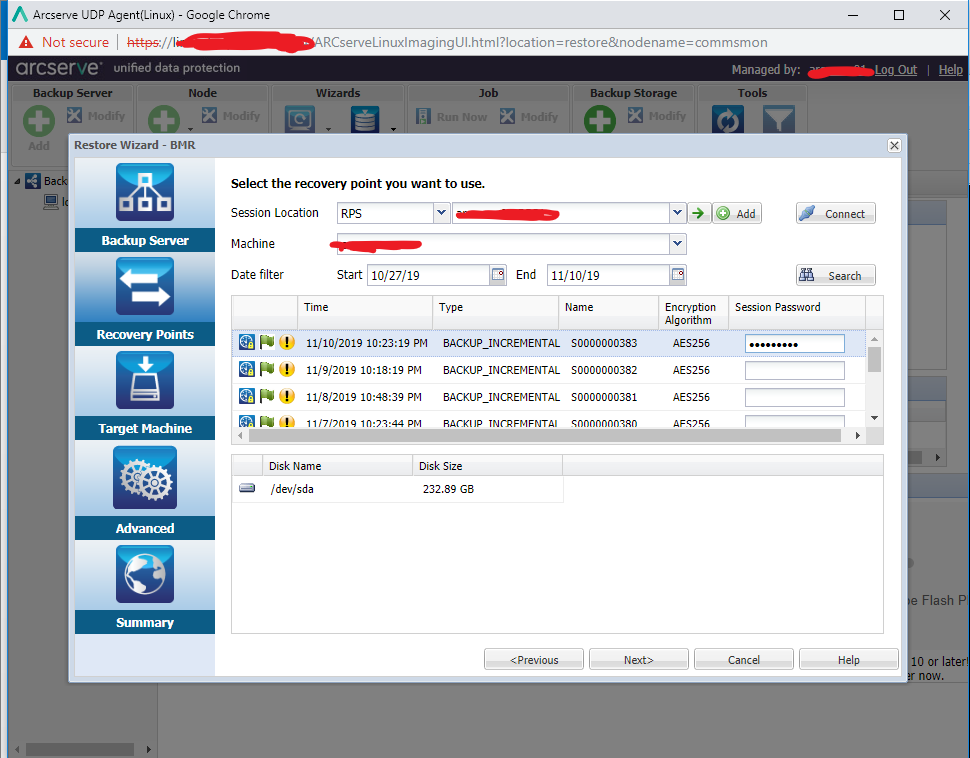The image size is (970, 758).
Task: Open the Machine dropdown
Action: pyautogui.click(x=677, y=244)
